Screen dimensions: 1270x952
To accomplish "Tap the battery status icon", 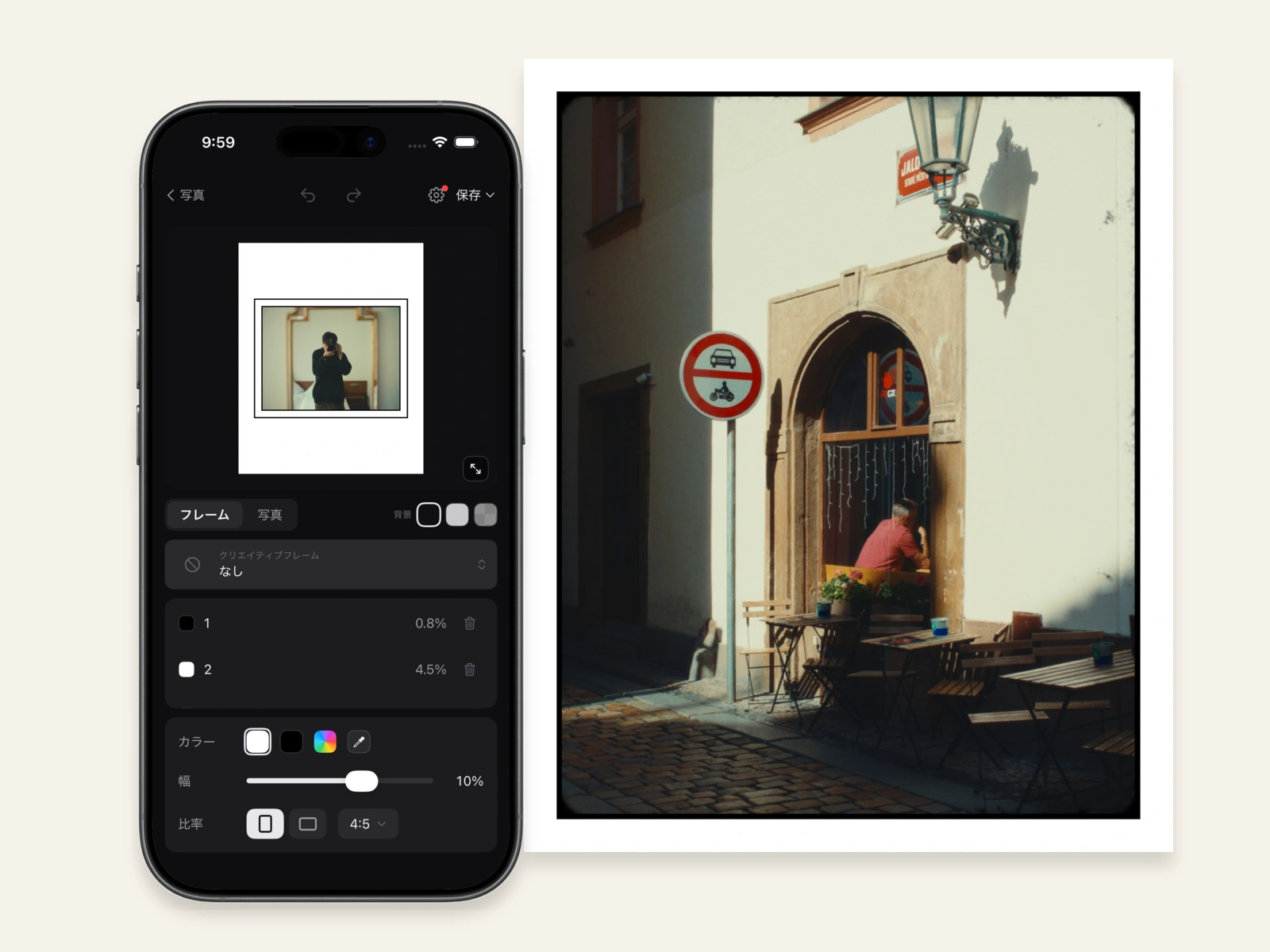I will [466, 142].
